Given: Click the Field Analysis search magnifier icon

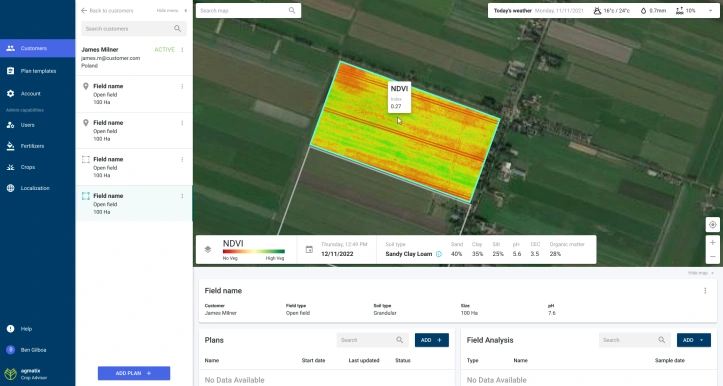Looking at the screenshot, I should pos(662,340).
